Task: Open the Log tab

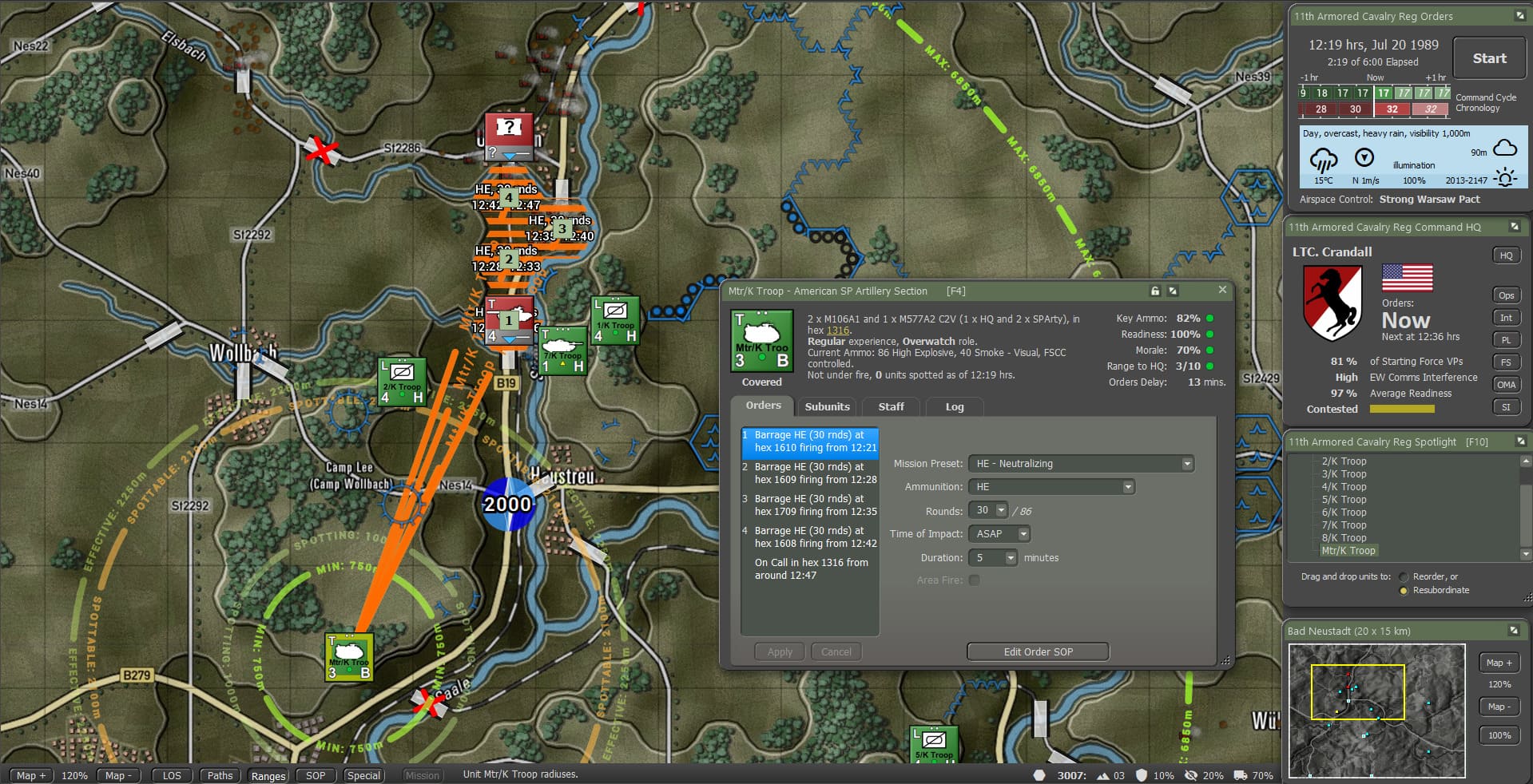Action: 953,407
